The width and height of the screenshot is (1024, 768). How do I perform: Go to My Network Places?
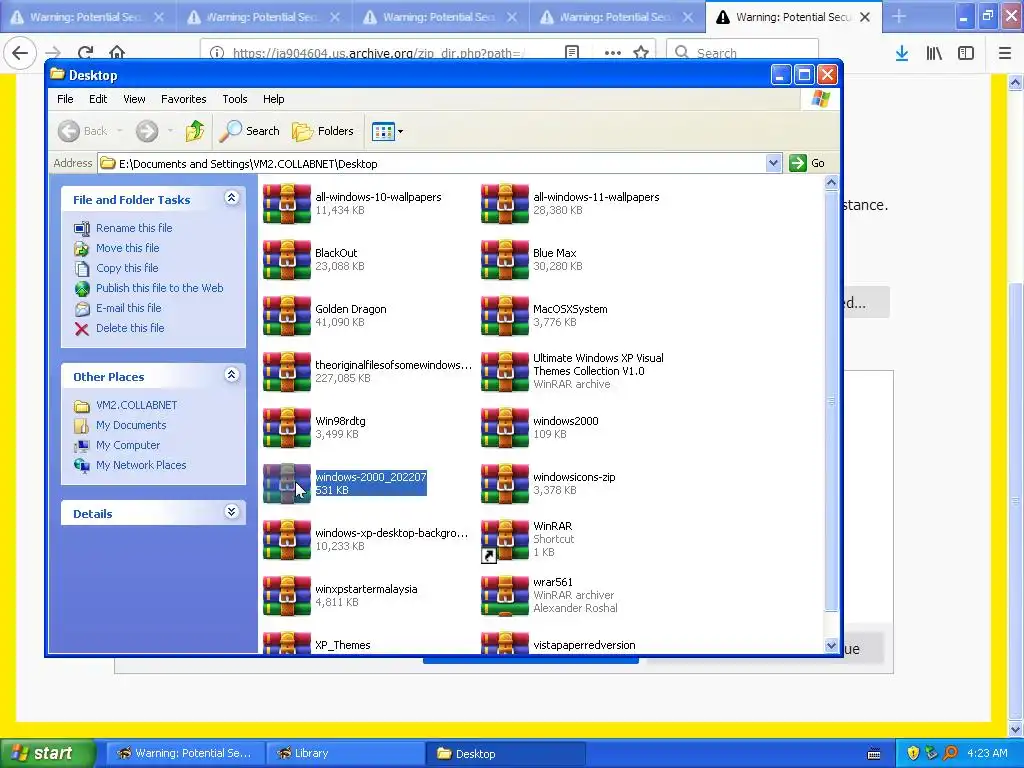coord(141,465)
